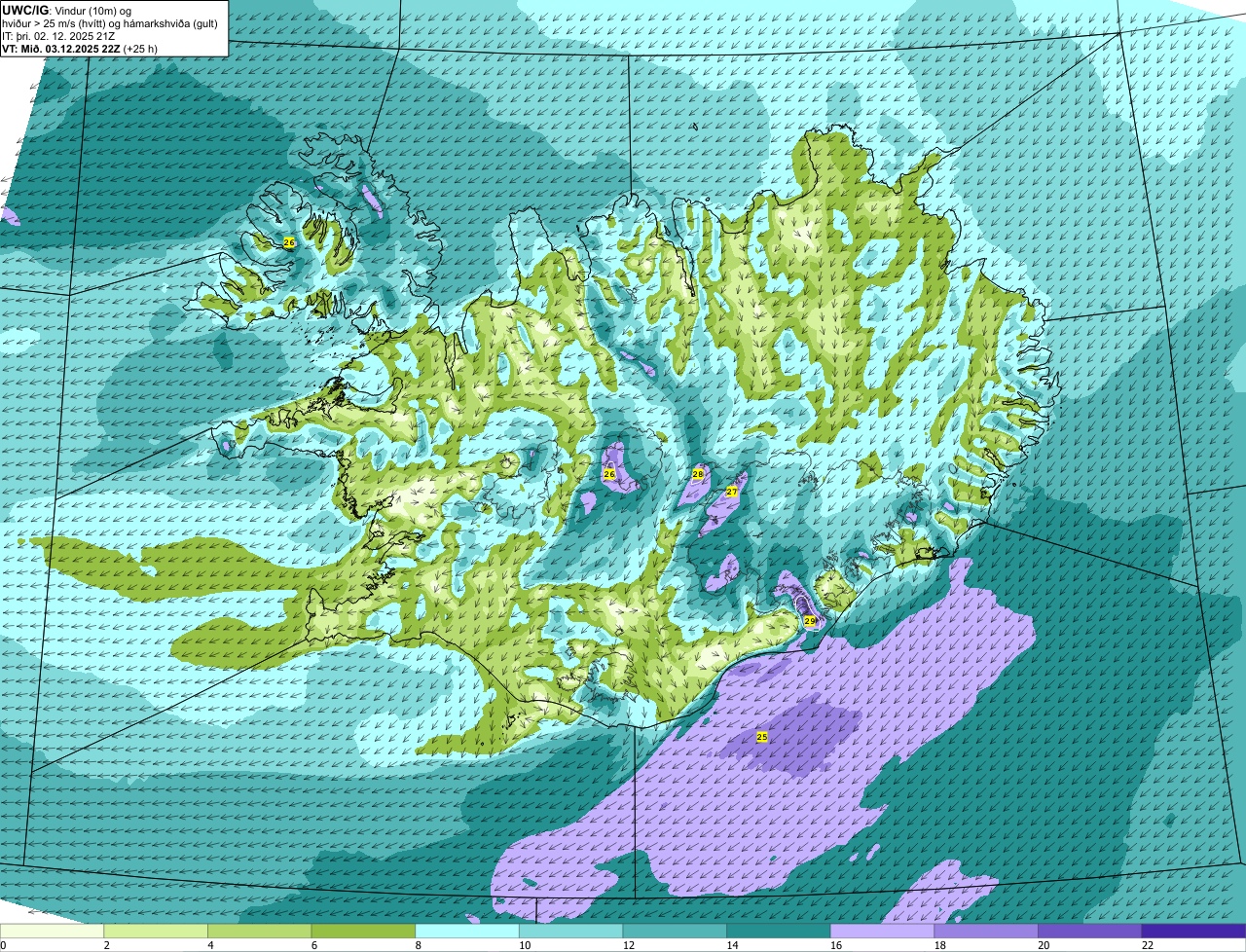Click the yellow gust label 25 offshore

click(x=762, y=737)
